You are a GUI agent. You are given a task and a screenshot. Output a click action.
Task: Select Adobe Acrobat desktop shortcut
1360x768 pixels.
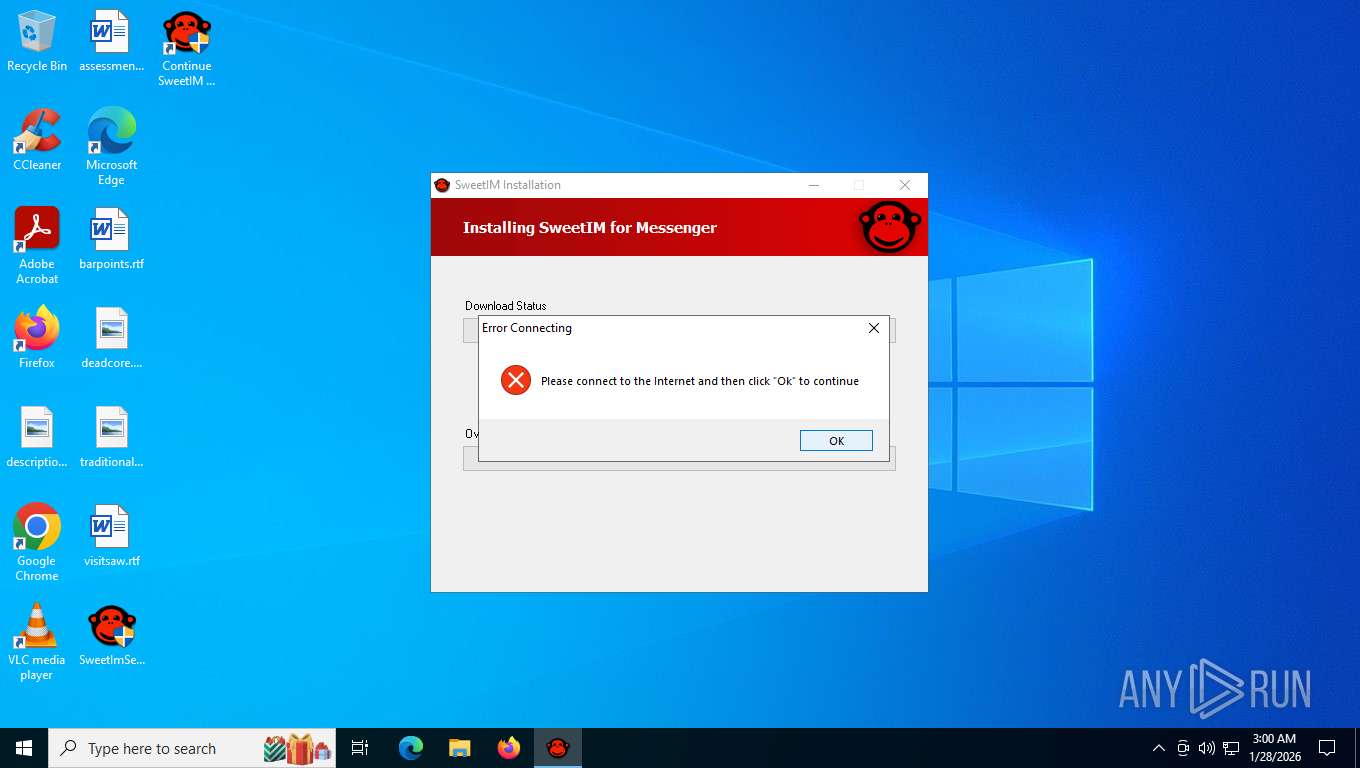(37, 246)
